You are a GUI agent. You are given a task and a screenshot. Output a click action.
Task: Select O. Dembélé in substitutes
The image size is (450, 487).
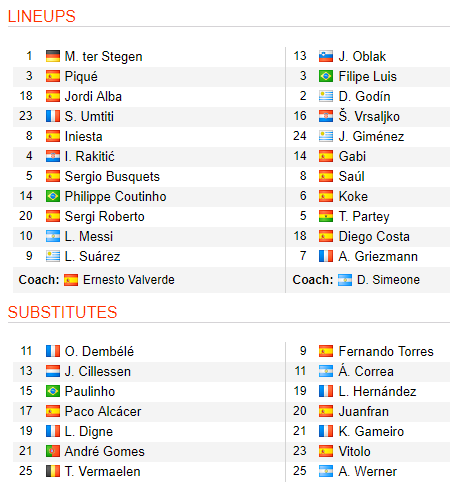tap(99, 351)
